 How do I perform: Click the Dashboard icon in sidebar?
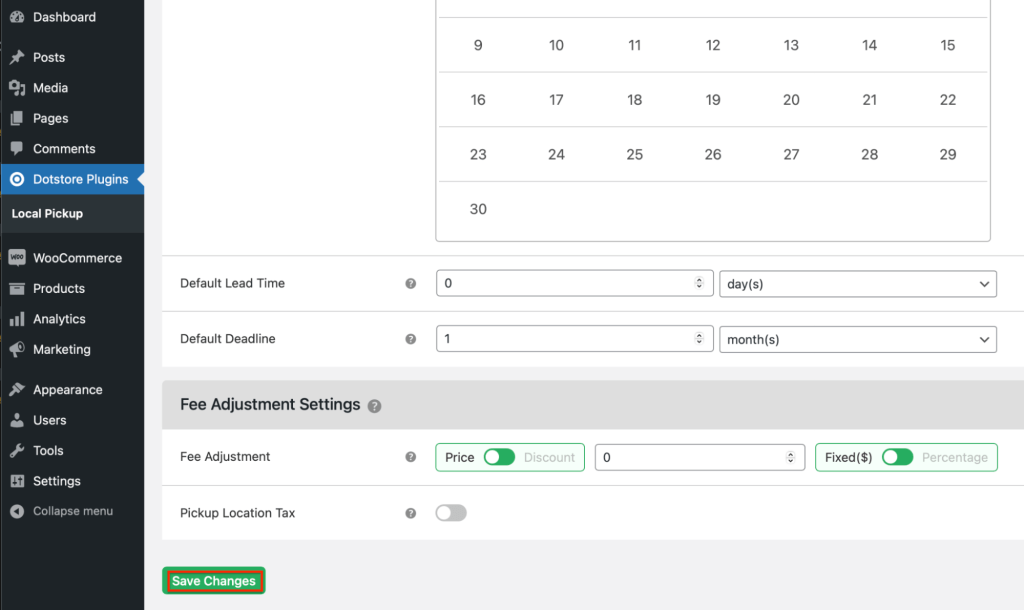tap(17, 17)
